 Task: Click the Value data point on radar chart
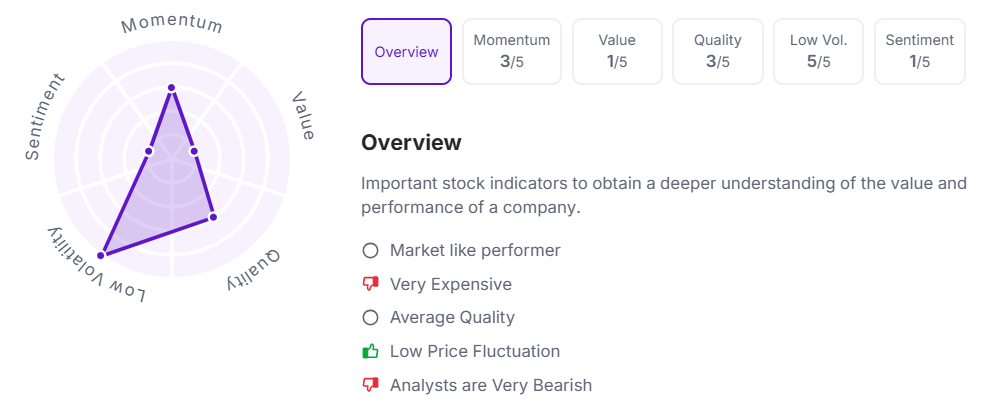(x=193, y=151)
